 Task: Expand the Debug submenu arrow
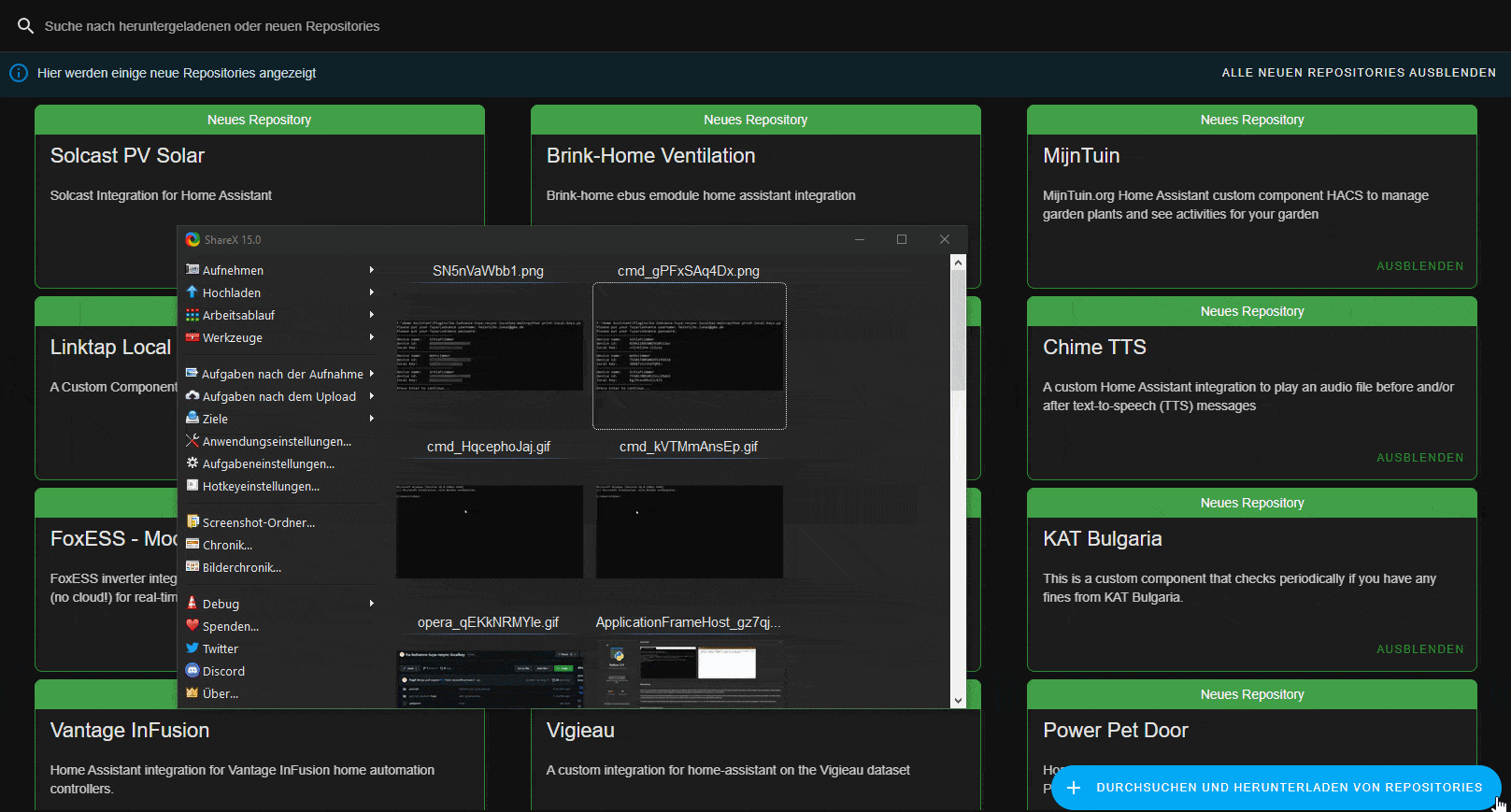(372, 604)
